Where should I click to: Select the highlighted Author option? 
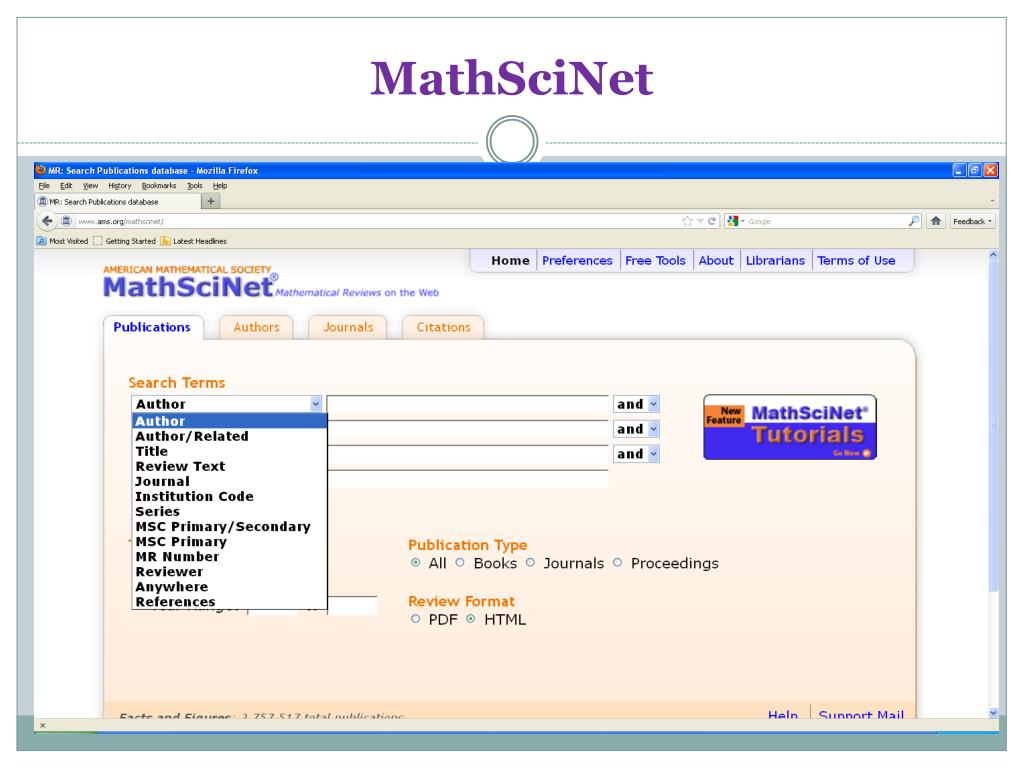(x=229, y=421)
